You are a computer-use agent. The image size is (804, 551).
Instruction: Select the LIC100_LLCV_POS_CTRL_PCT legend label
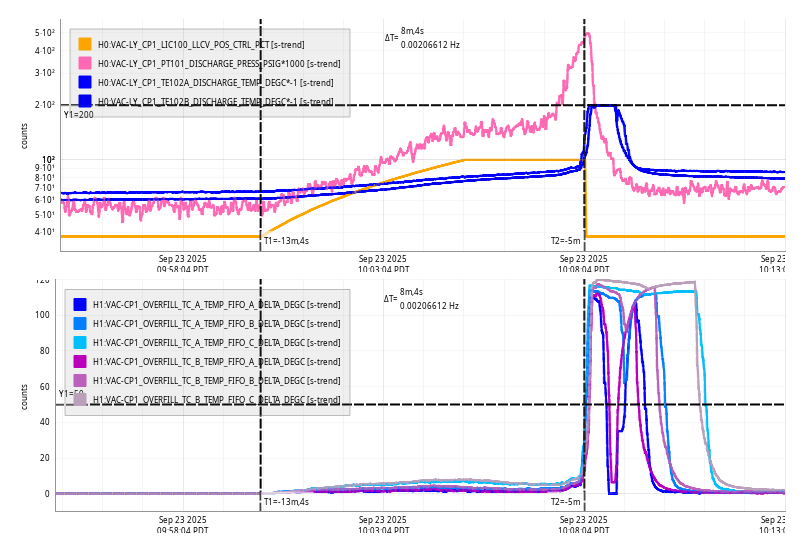tap(200, 44)
